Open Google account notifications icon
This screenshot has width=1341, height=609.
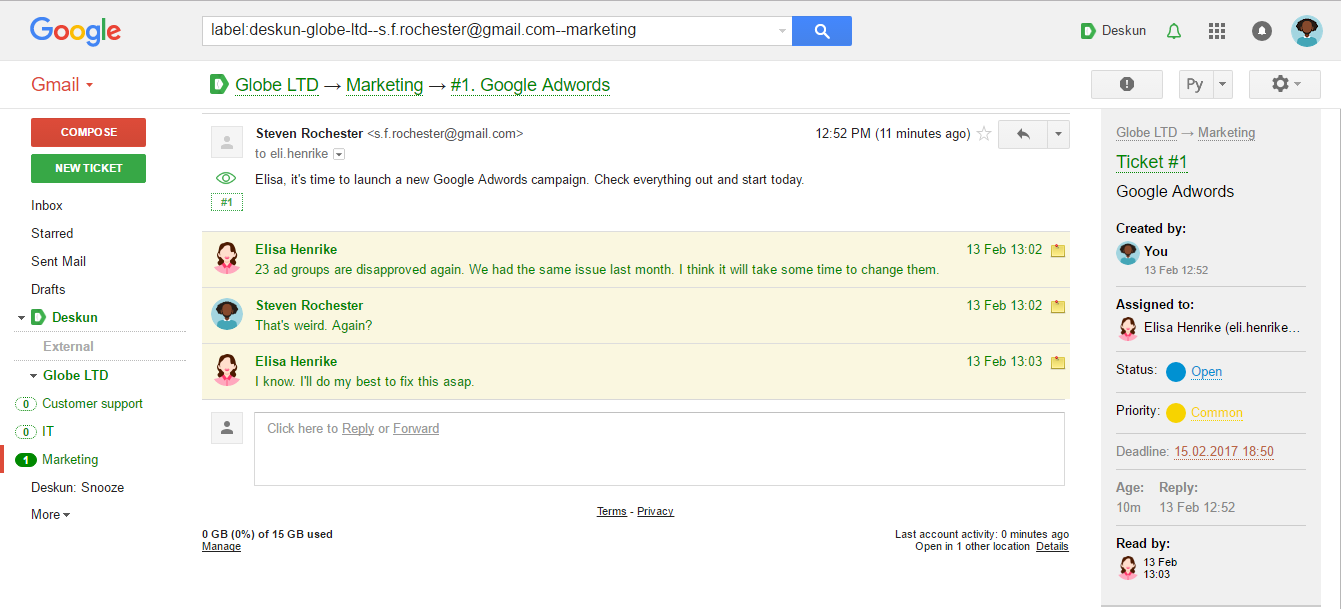tap(1262, 31)
